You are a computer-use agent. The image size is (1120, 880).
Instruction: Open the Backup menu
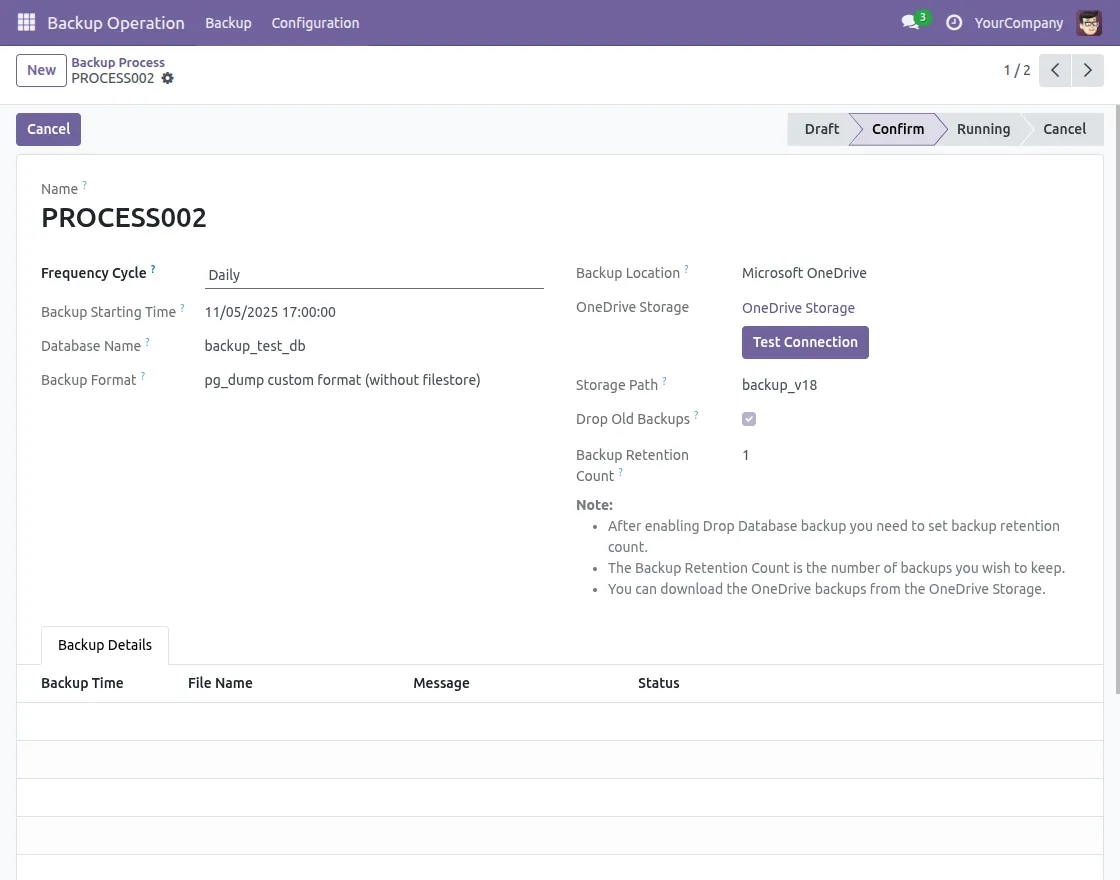click(x=228, y=22)
